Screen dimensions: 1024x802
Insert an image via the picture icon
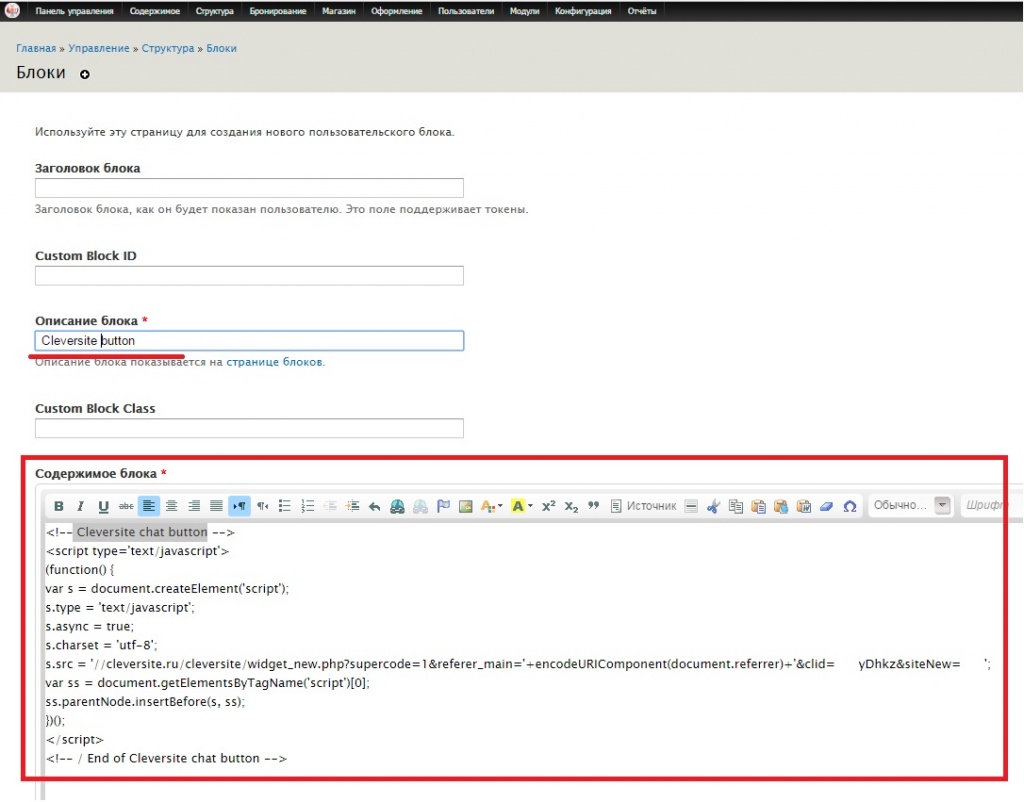click(x=465, y=506)
